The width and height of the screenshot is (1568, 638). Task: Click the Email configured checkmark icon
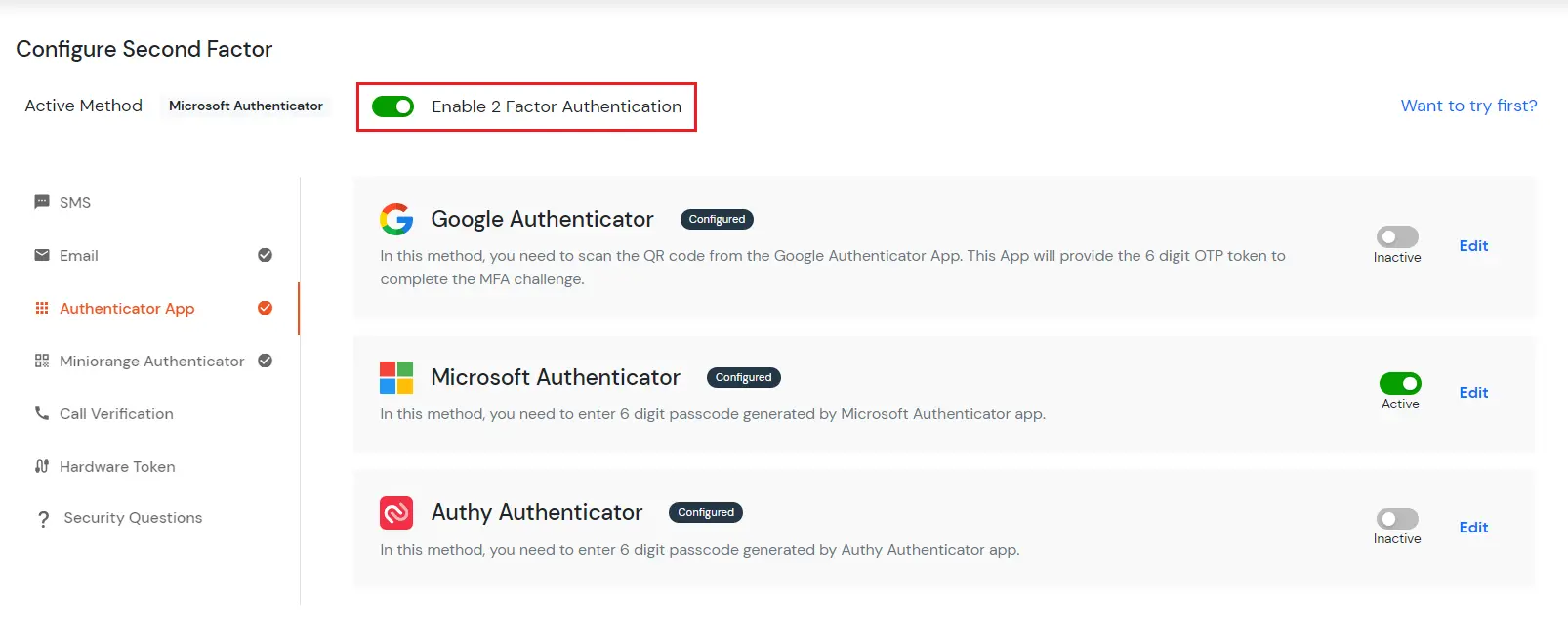pos(265,255)
